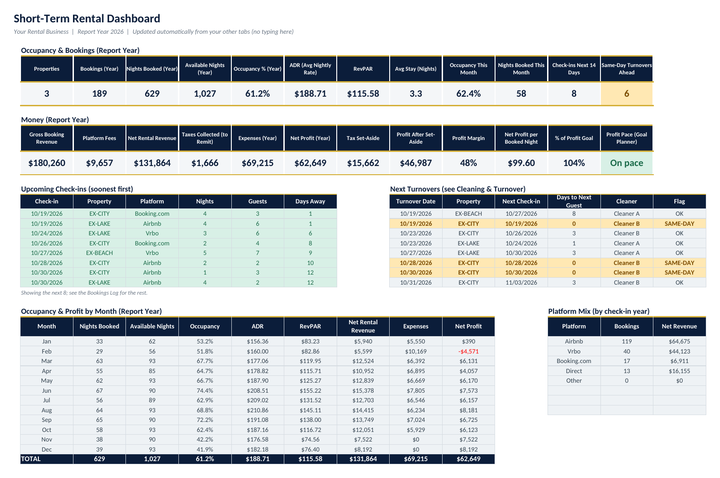Select the Aug ADR value $210.86

[x=258, y=411]
